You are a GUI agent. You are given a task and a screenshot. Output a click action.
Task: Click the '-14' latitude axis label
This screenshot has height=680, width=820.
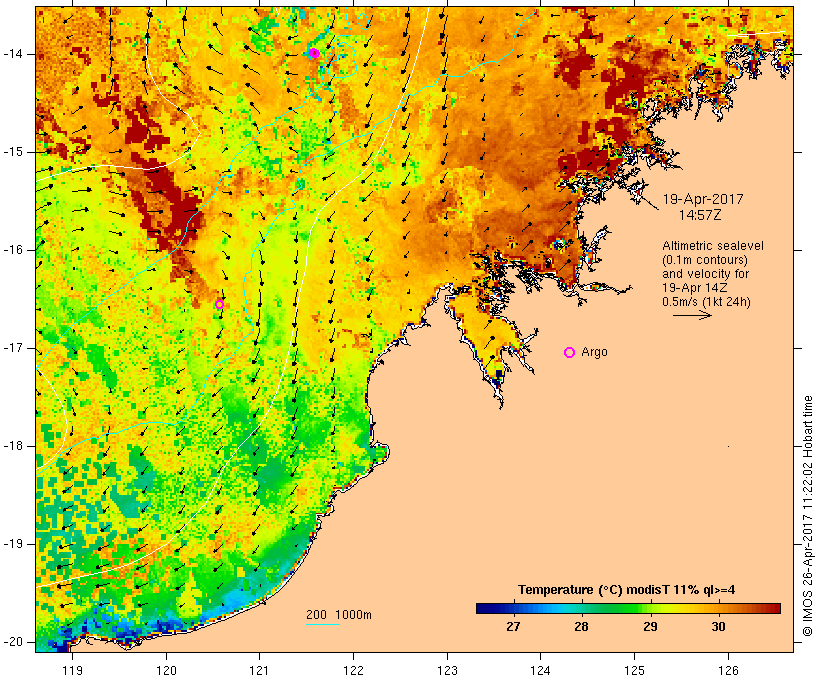[13, 54]
